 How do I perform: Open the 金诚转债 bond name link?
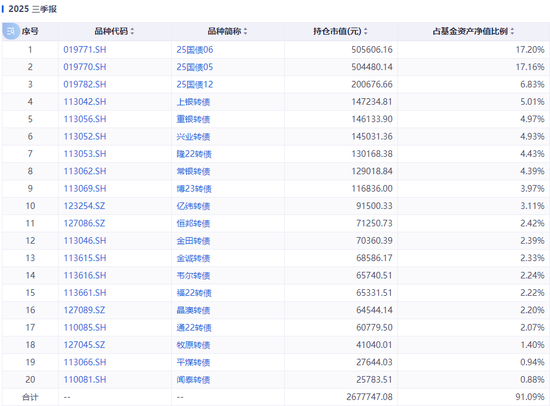pos(193,258)
